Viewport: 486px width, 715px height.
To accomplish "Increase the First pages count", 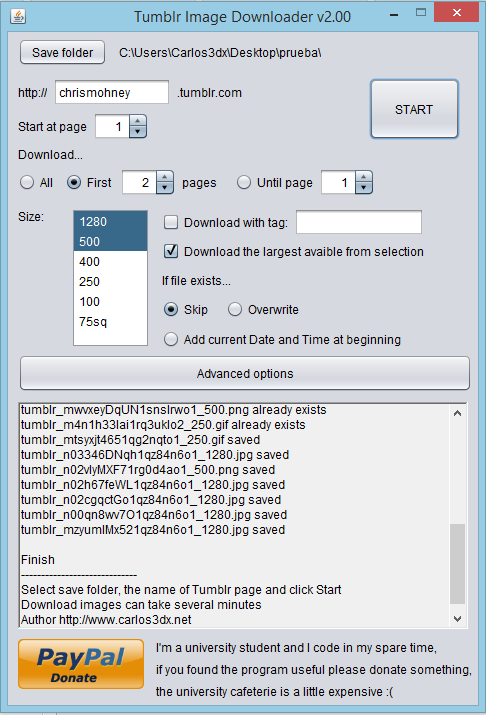I will [165, 177].
